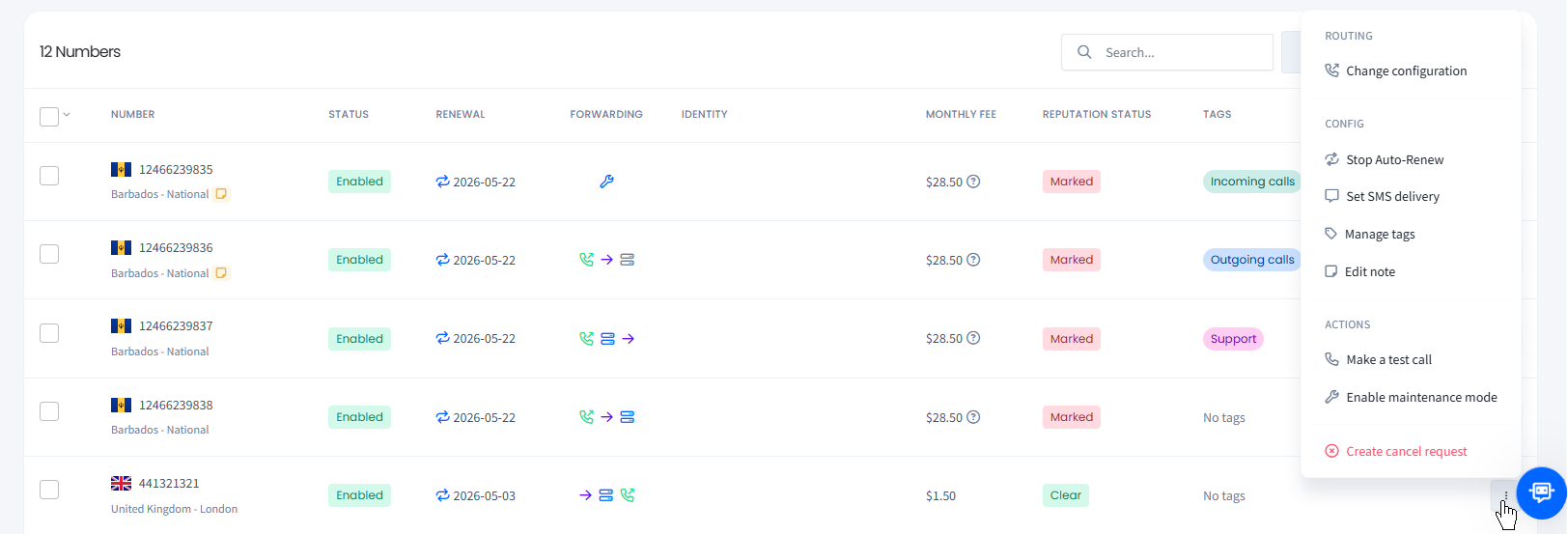Click the auto-renew icon for 12466239835
This screenshot has height=534, width=1568.
(x=442, y=182)
